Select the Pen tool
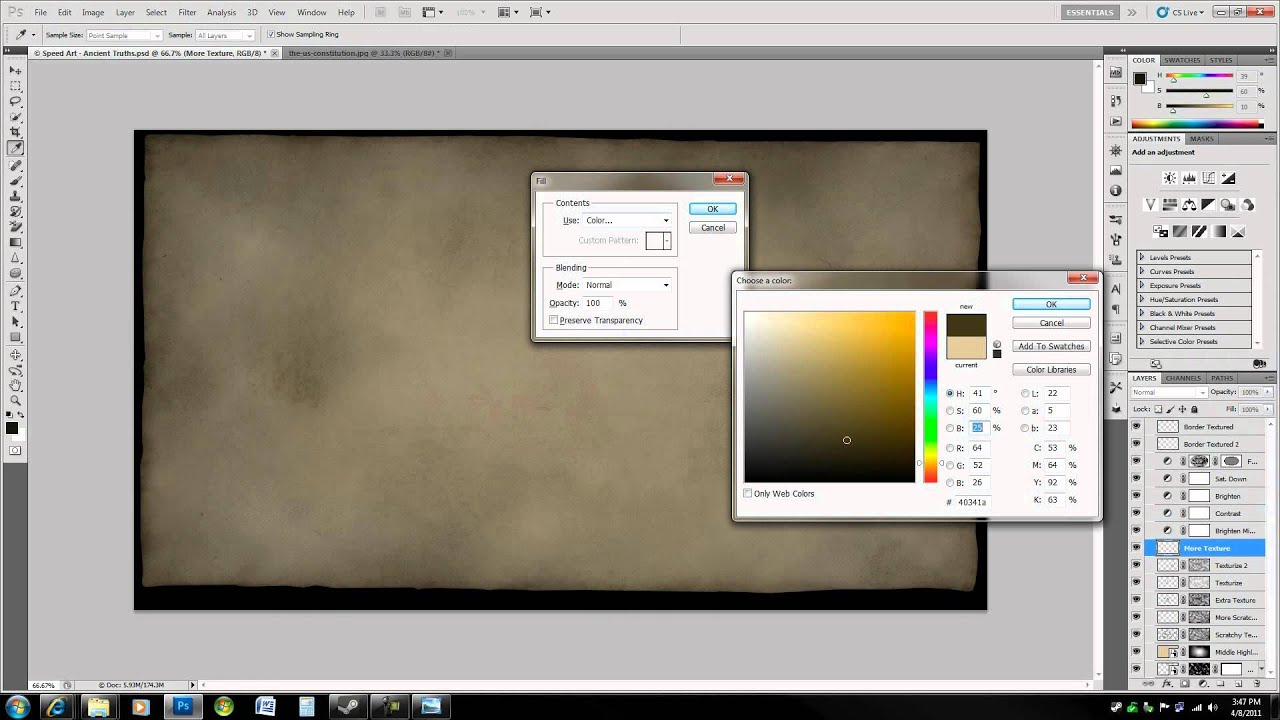Viewport: 1280px width, 720px height. coord(16,291)
